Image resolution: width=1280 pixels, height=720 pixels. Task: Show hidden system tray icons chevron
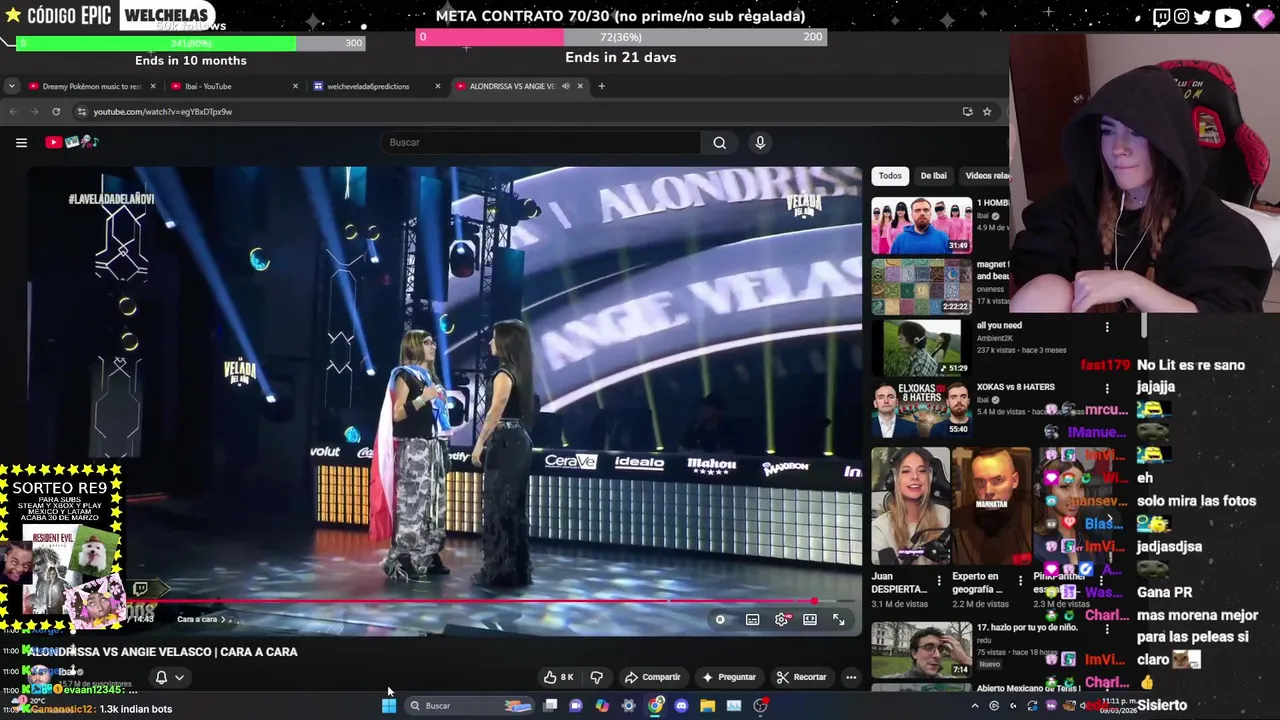[975, 706]
